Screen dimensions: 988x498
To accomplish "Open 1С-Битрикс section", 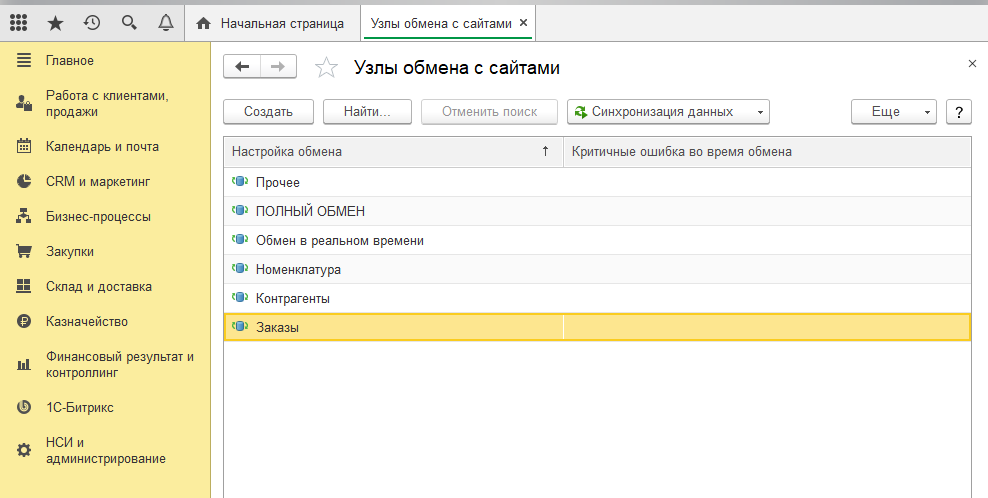I will 80,407.
